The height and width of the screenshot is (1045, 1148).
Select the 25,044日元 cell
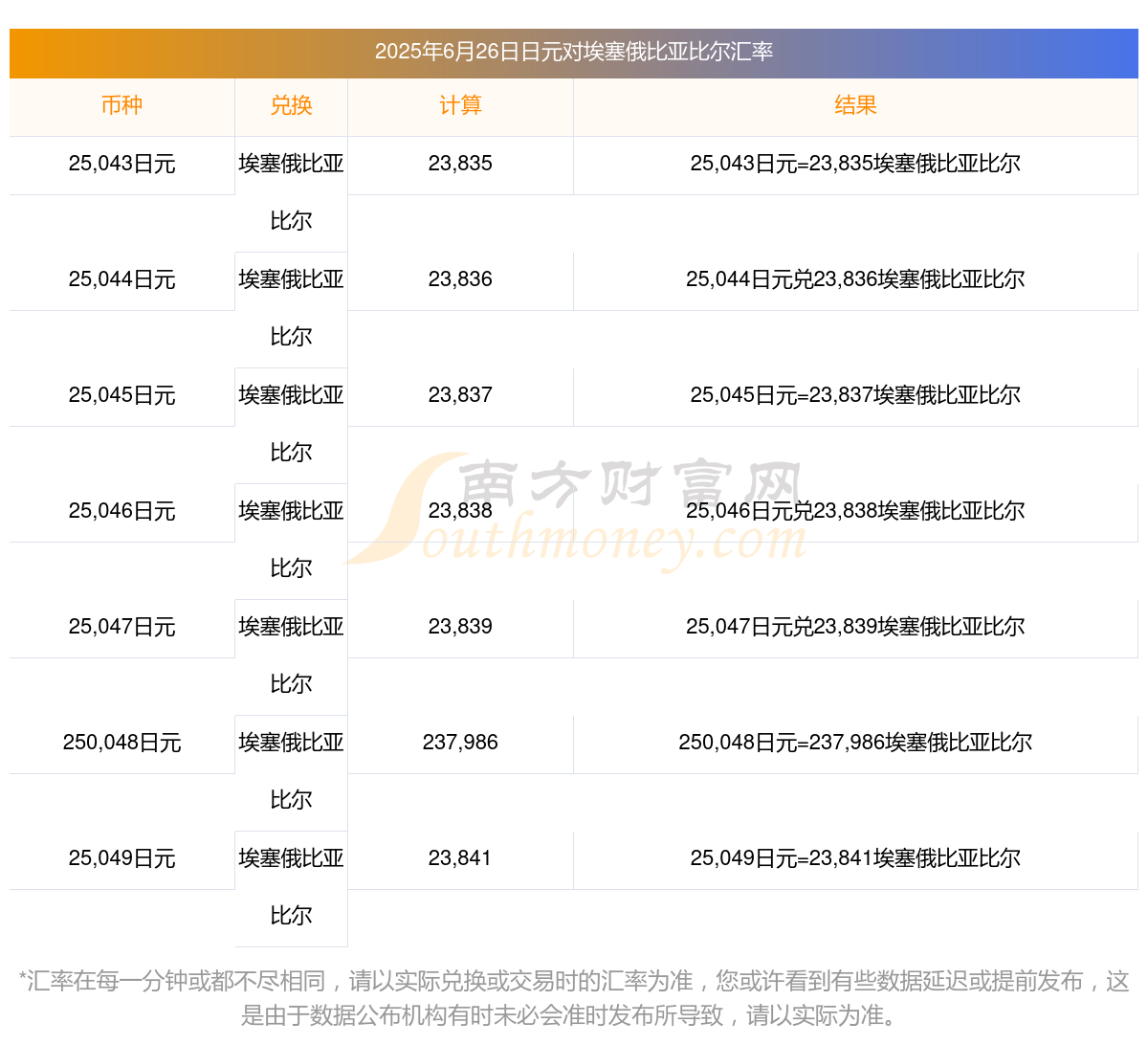[121, 279]
